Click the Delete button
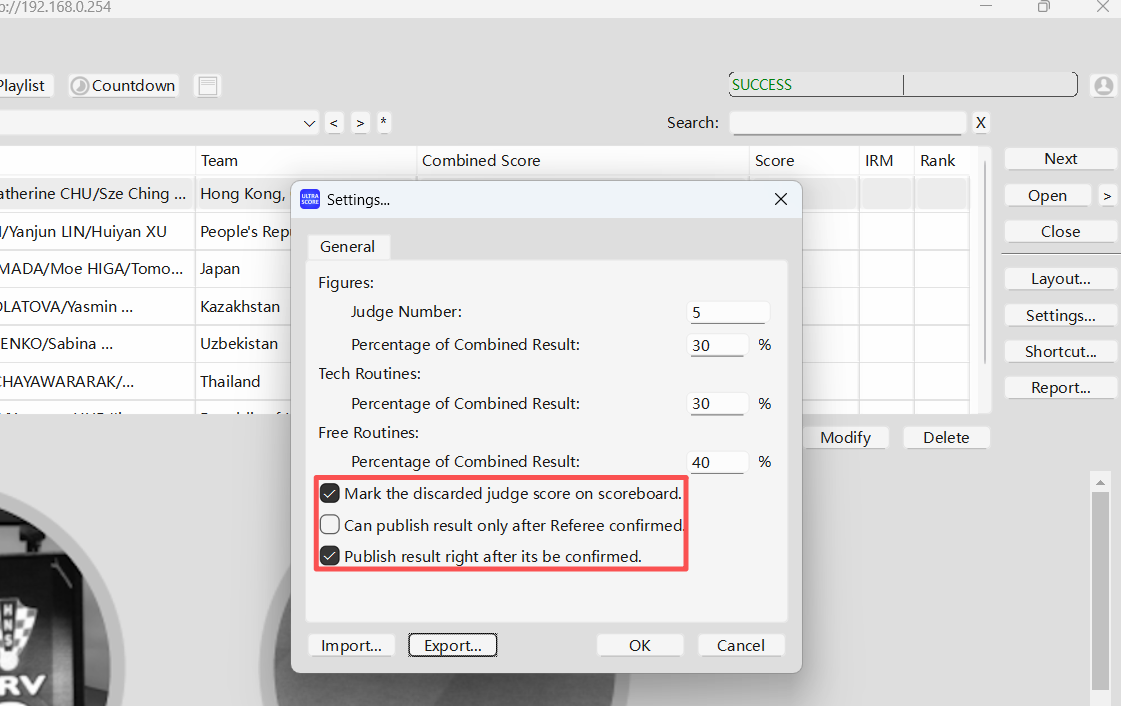 946,437
